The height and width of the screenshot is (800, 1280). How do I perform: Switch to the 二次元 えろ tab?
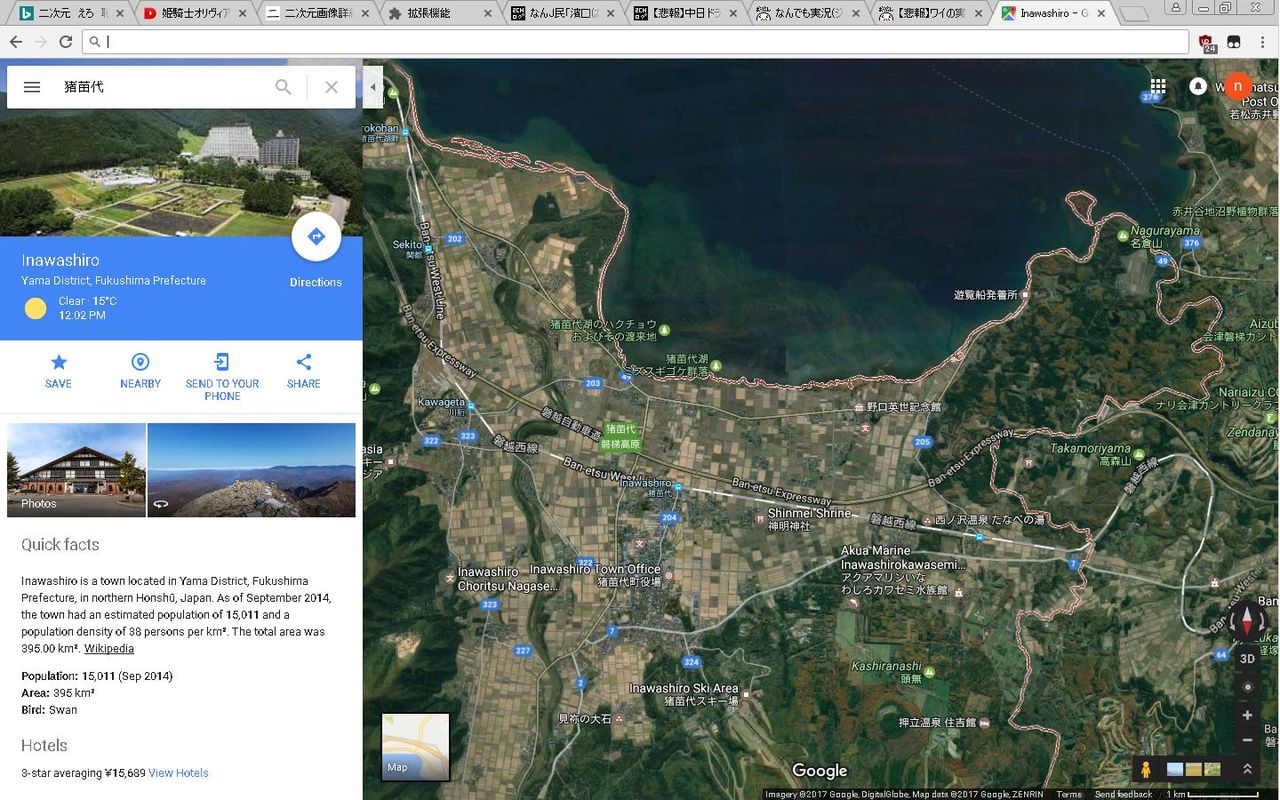[68, 14]
